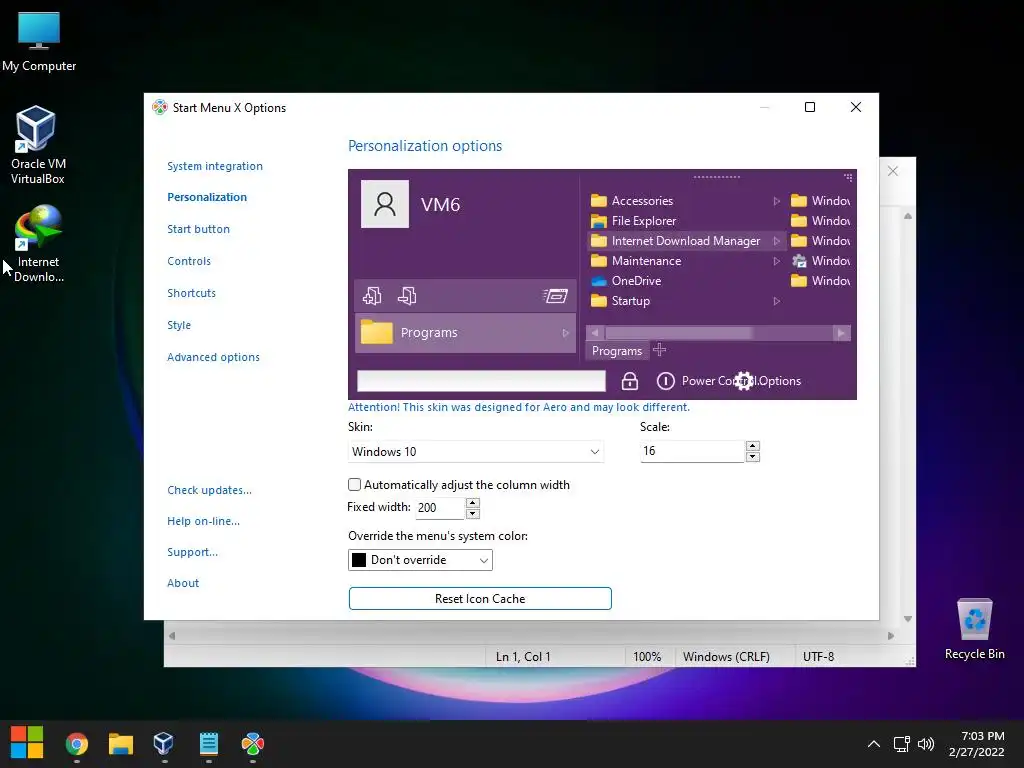Click the horizontal scrollbar in the preview menu

[x=718, y=333]
